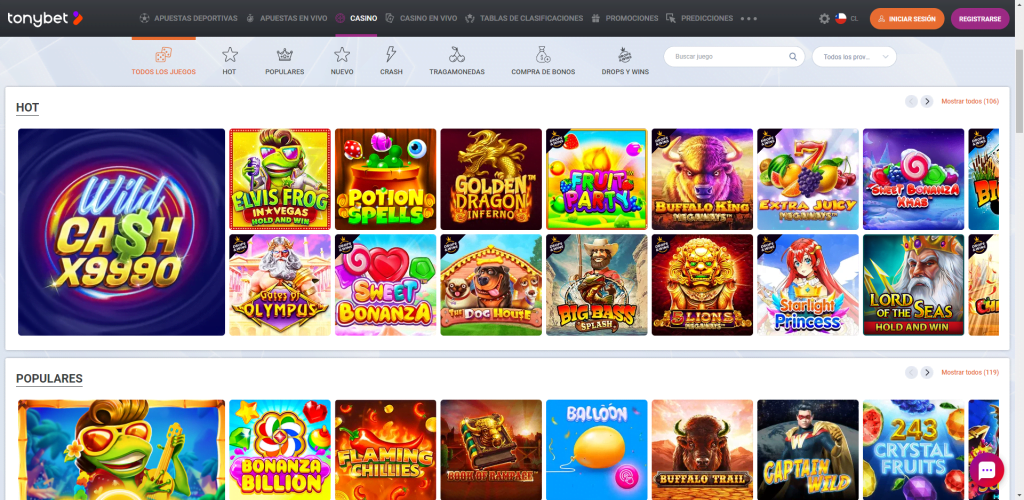Go to Apuestas en Vivo
1024x500 pixels.
pos(286,18)
